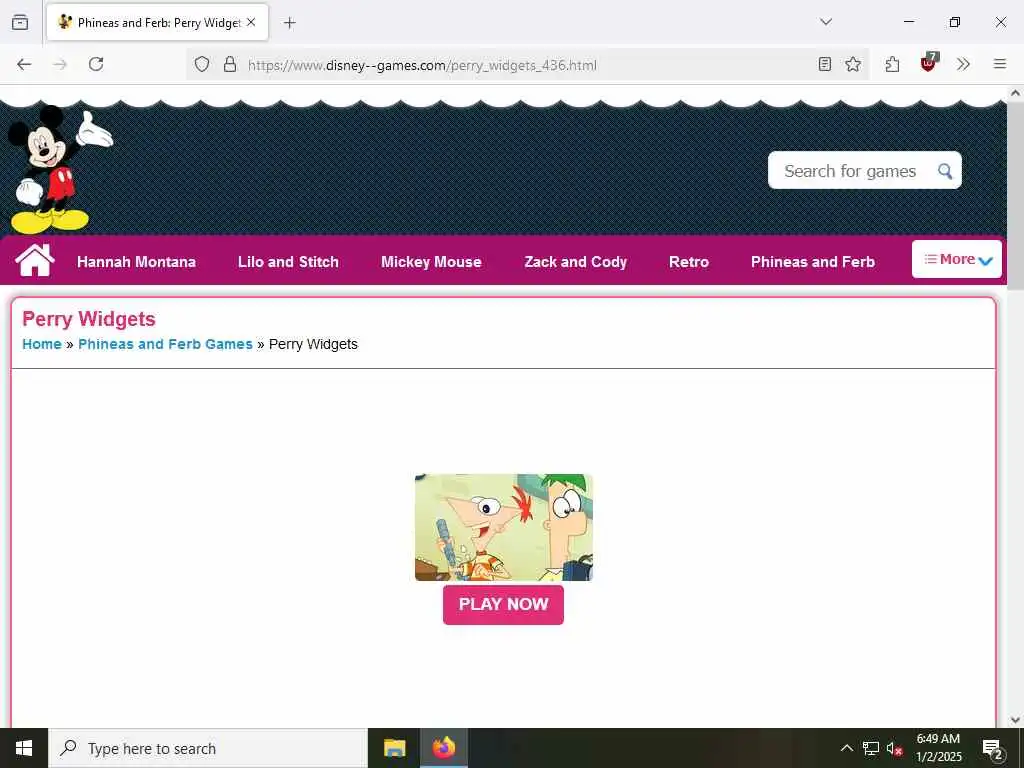
Task: Open Hannah Montana games category
Action: 136,262
